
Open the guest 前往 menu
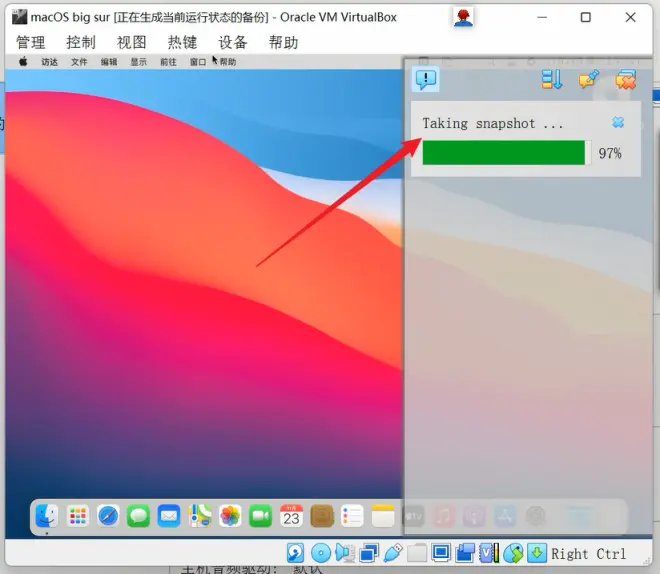(x=168, y=62)
